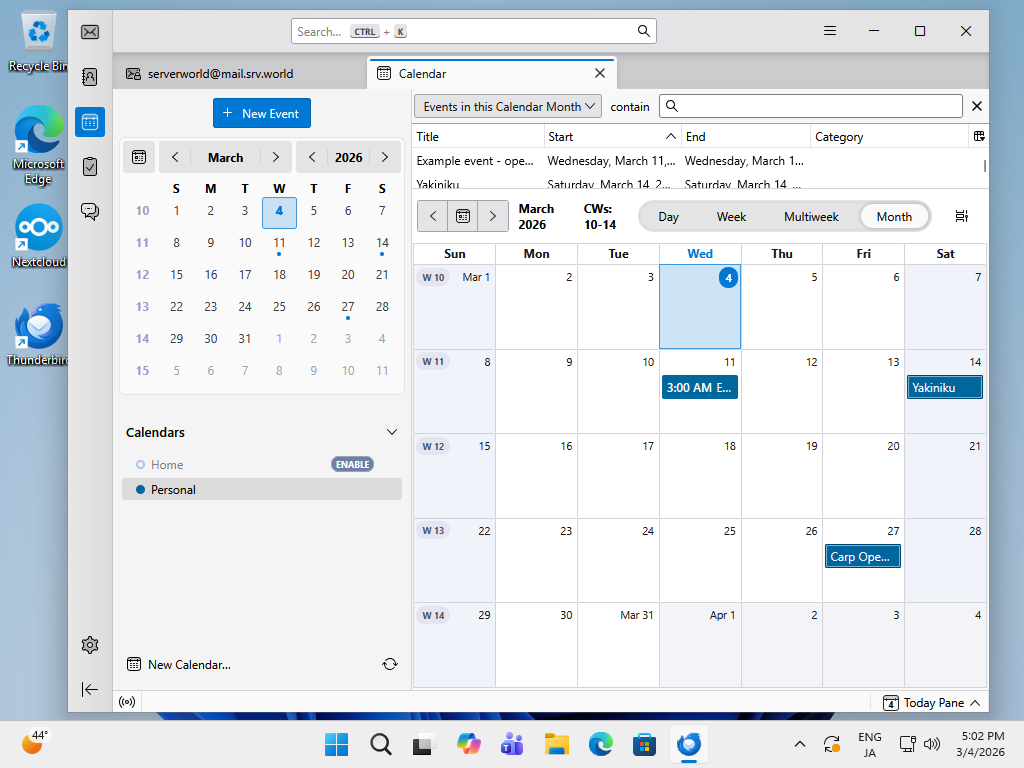Click the March month label in mini calendar

(x=225, y=157)
